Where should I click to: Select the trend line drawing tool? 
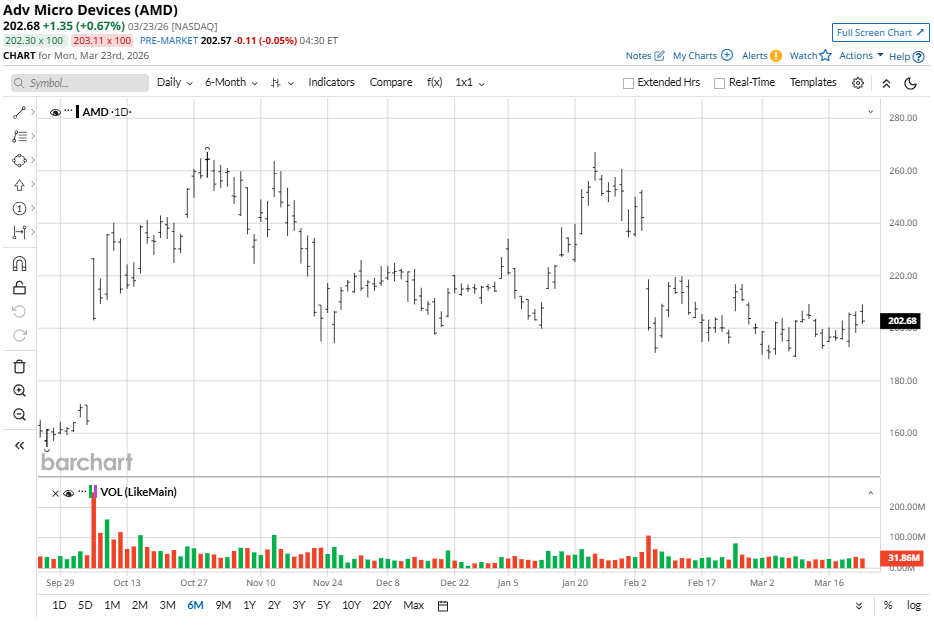19,112
